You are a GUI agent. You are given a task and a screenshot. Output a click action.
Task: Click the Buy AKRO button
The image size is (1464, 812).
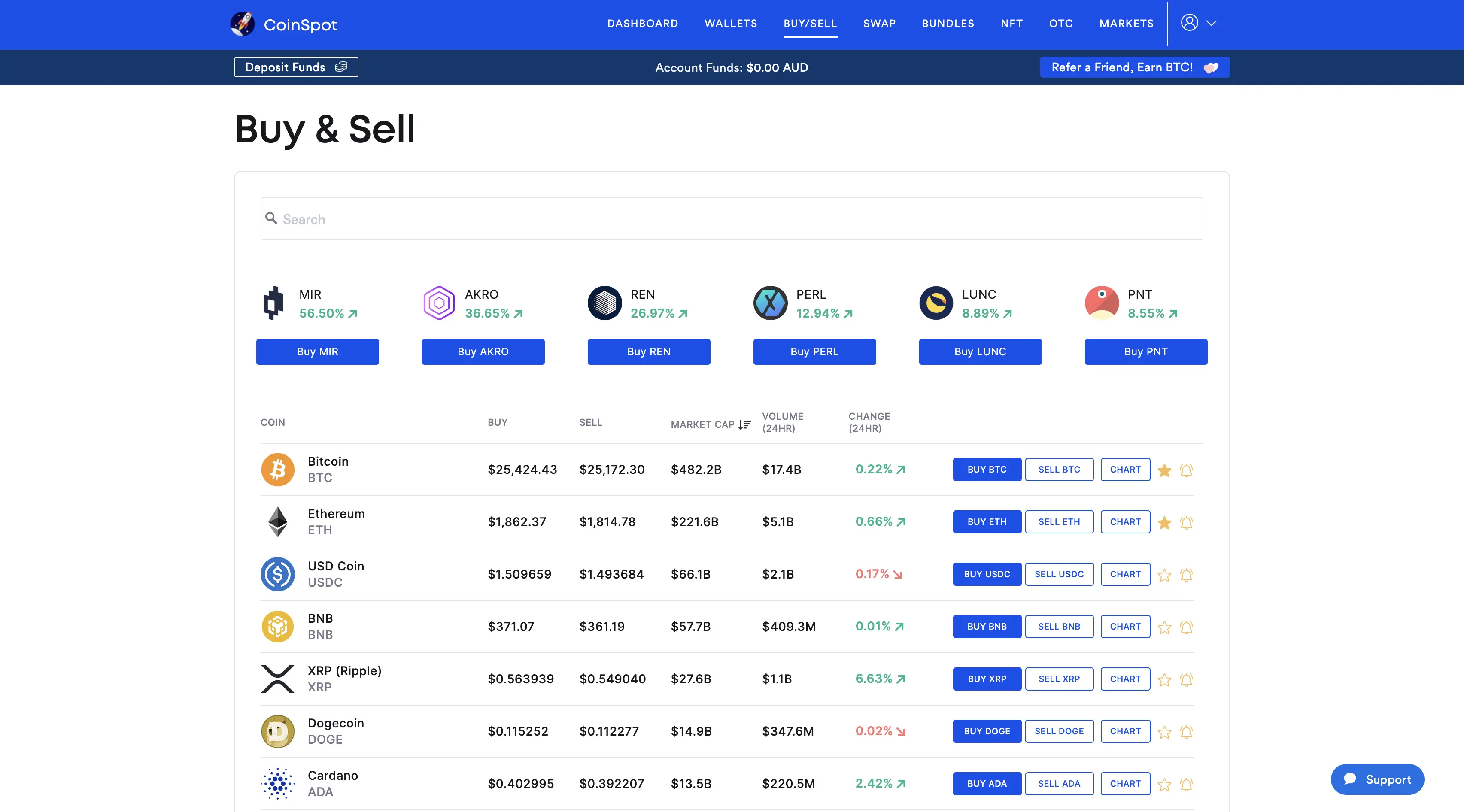coord(483,352)
